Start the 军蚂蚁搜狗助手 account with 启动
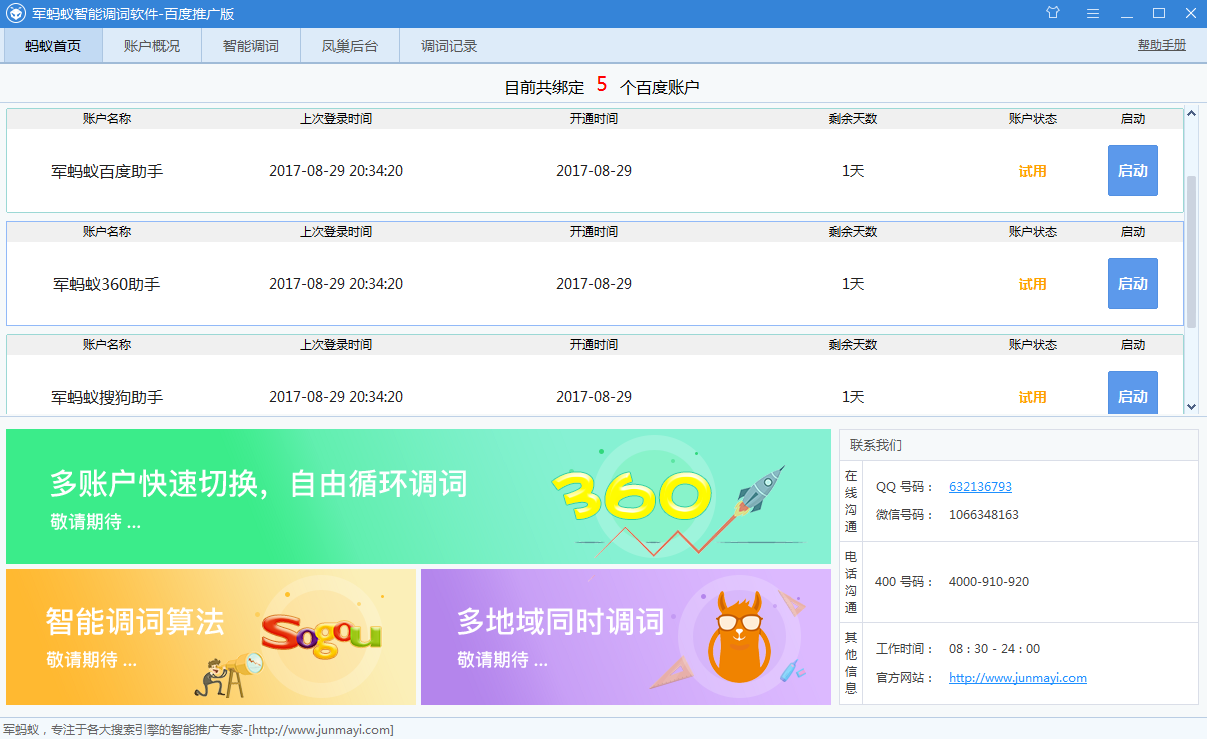 pyautogui.click(x=1133, y=393)
